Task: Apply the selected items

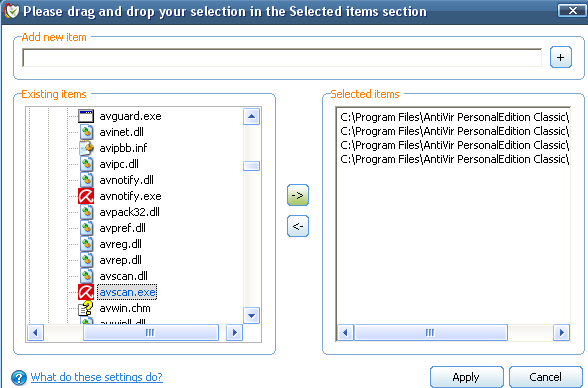Action: click(x=466, y=377)
